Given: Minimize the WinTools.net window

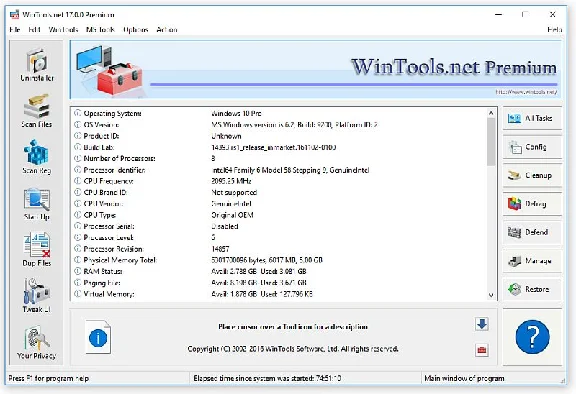Looking at the screenshot, I should click(498, 15).
